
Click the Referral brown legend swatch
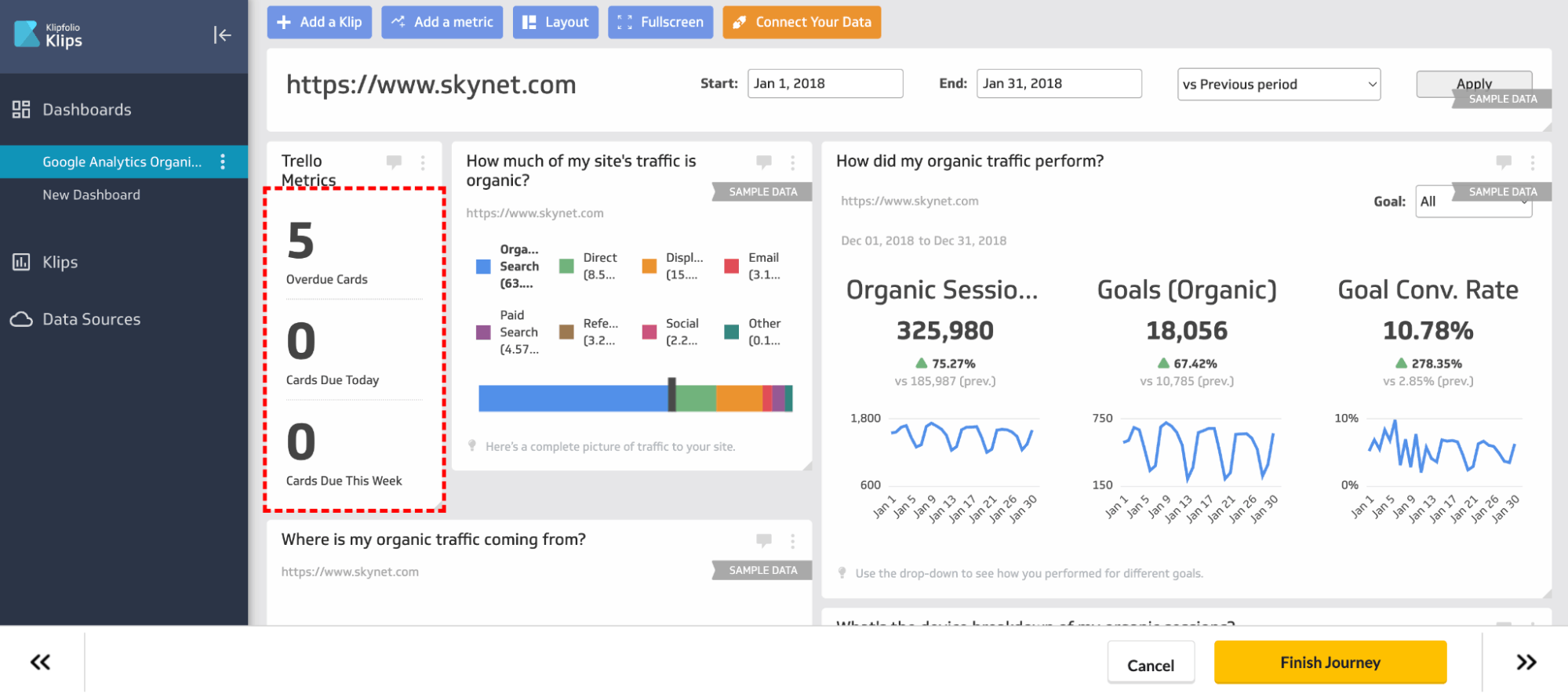[x=566, y=332]
